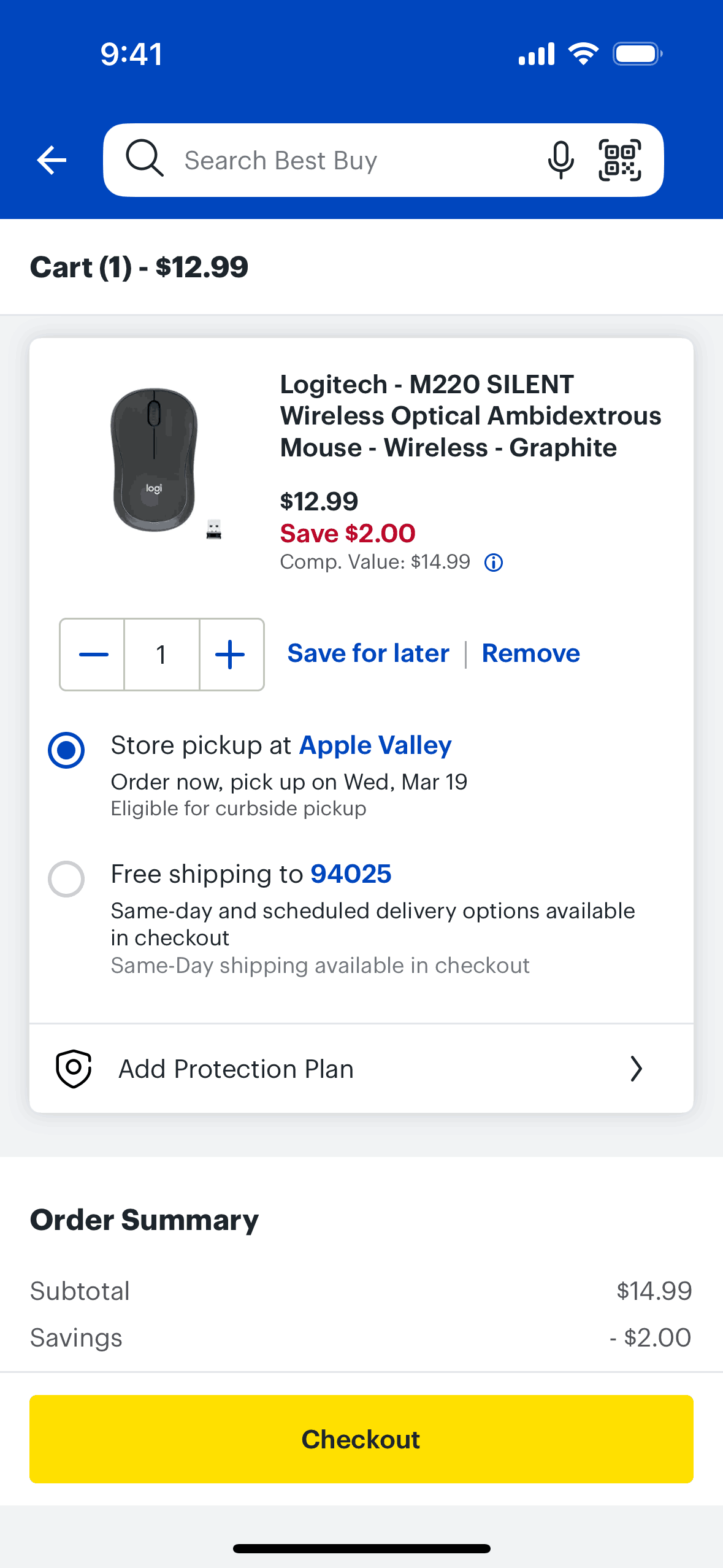Tap the back arrow icon

pos(52,160)
